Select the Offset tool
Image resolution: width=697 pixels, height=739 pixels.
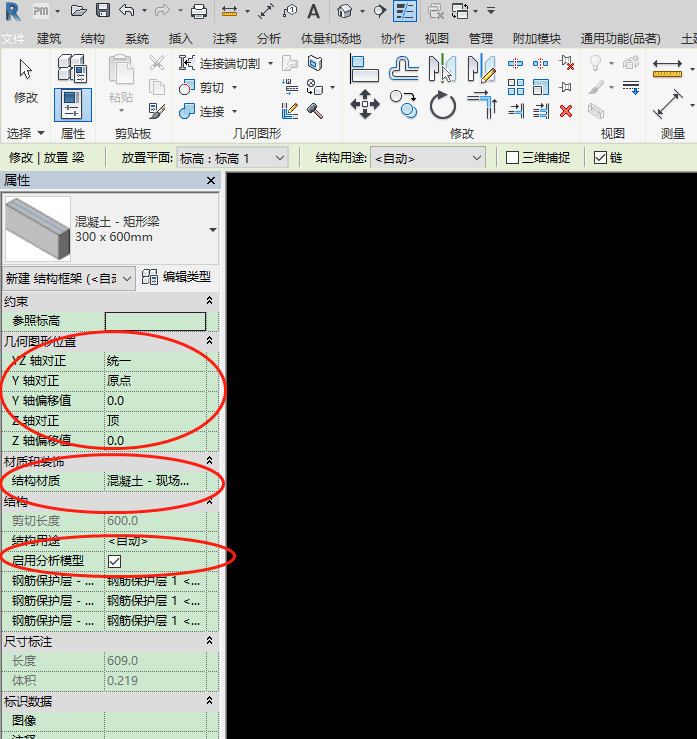404,68
